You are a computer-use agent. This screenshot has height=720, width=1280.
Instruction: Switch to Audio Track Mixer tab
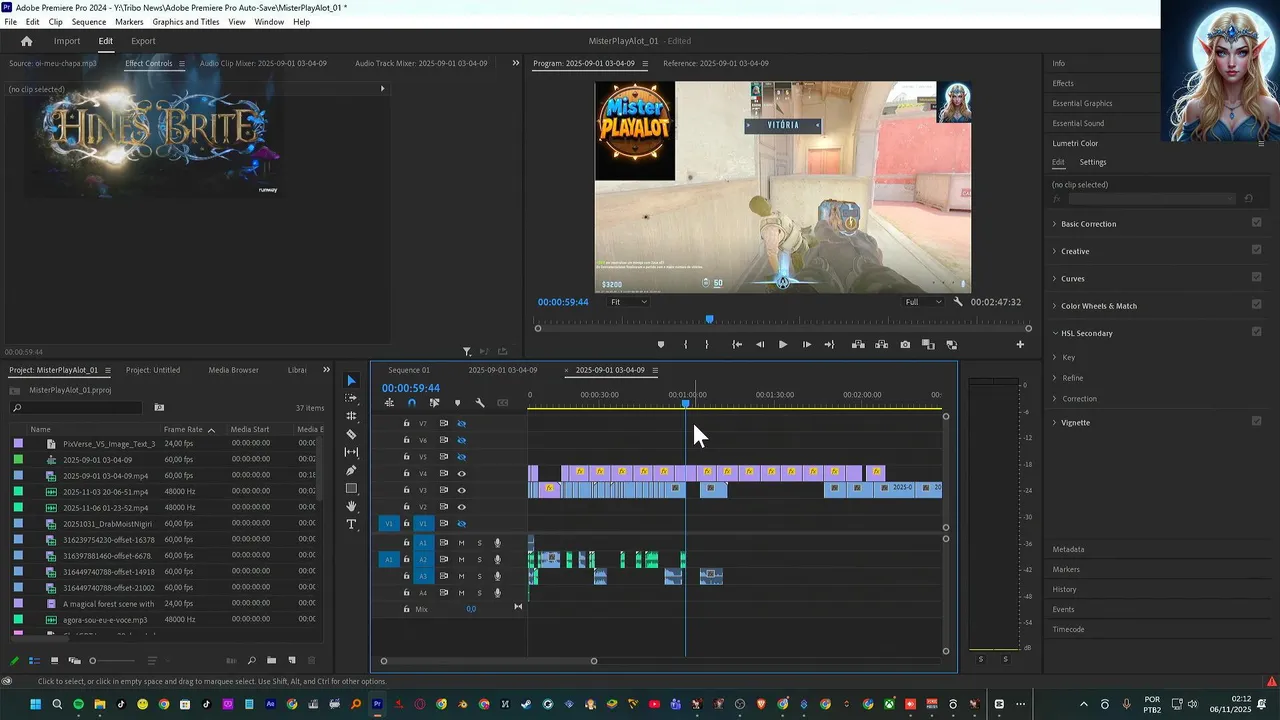[x=421, y=63]
